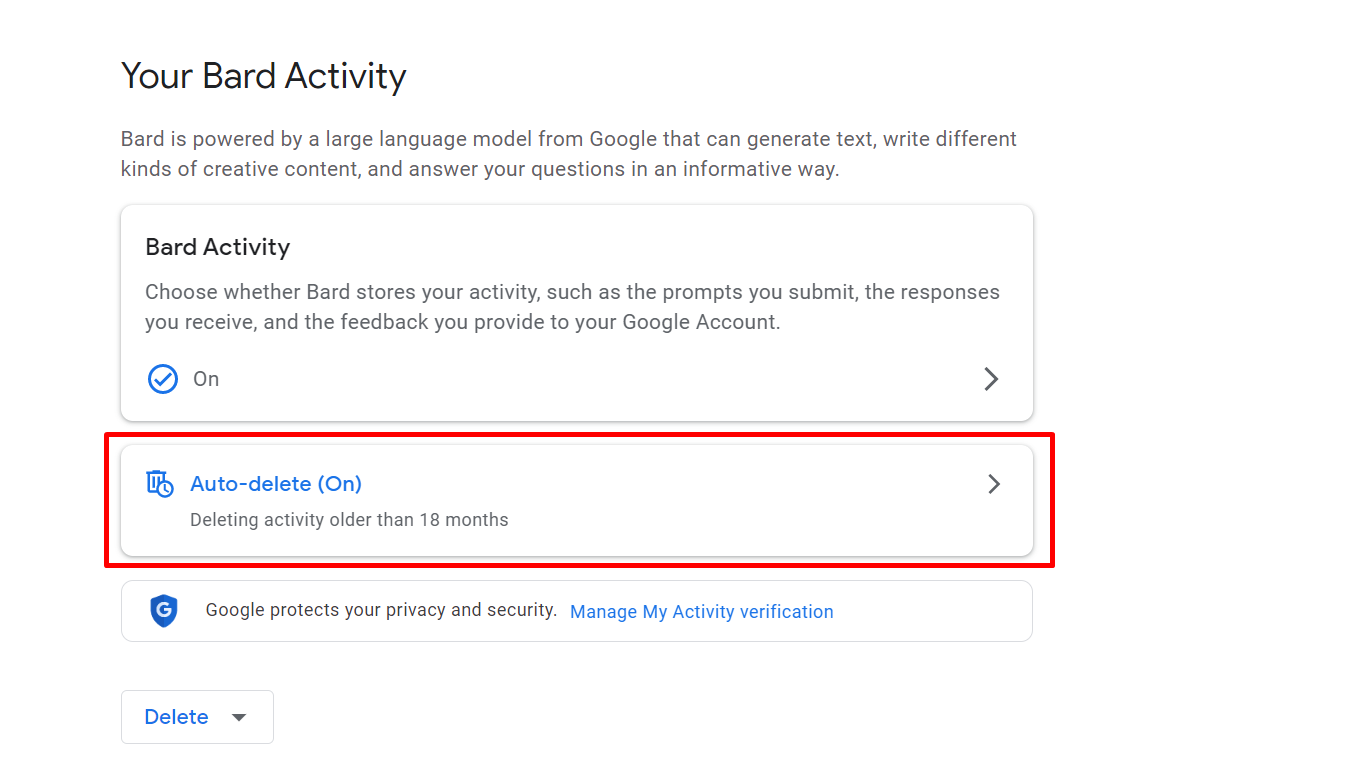Click the "On" status text

[206, 379]
